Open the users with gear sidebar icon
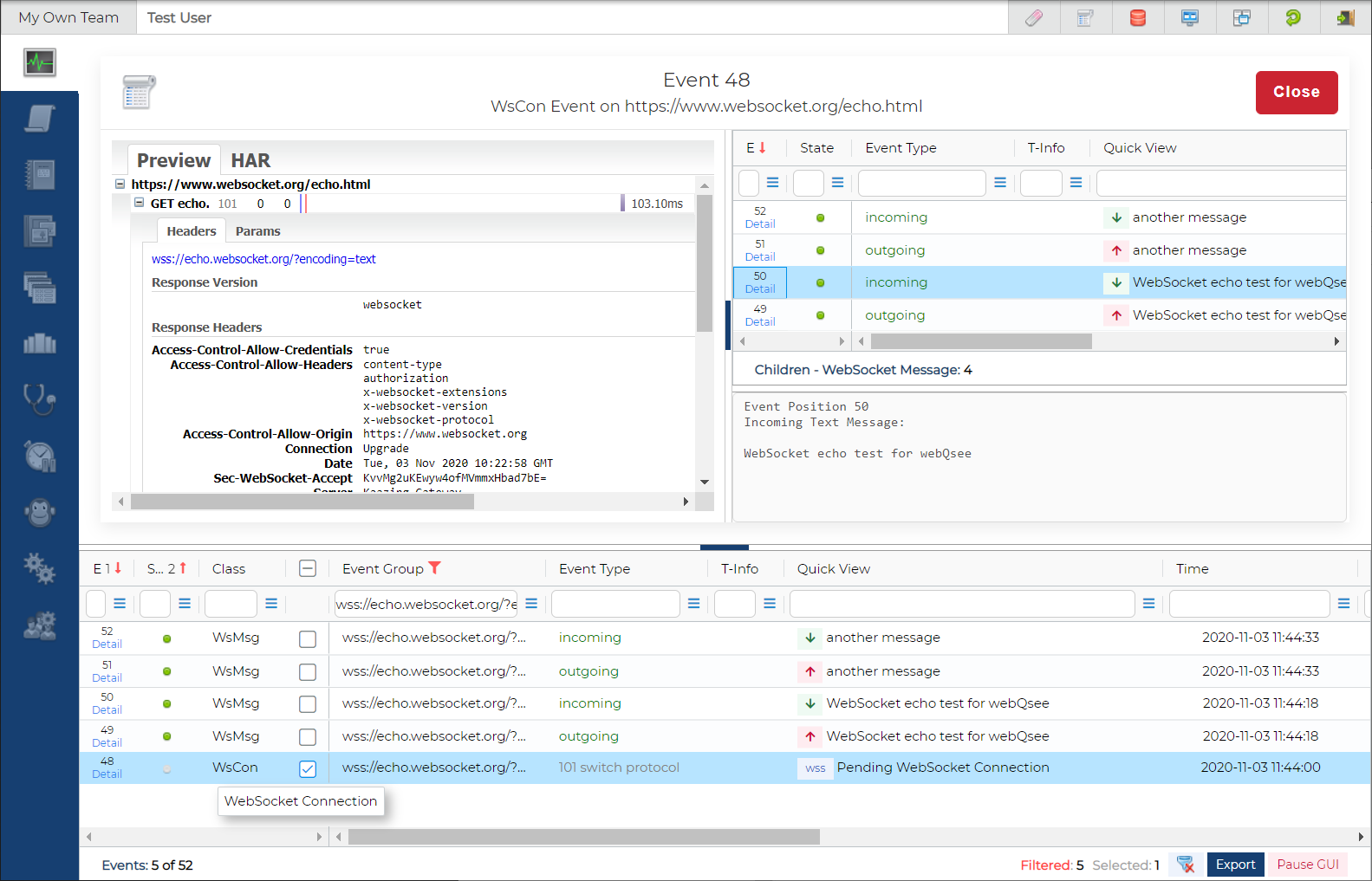The height and width of the screenshot is (881, 1372). pos(40,625)
